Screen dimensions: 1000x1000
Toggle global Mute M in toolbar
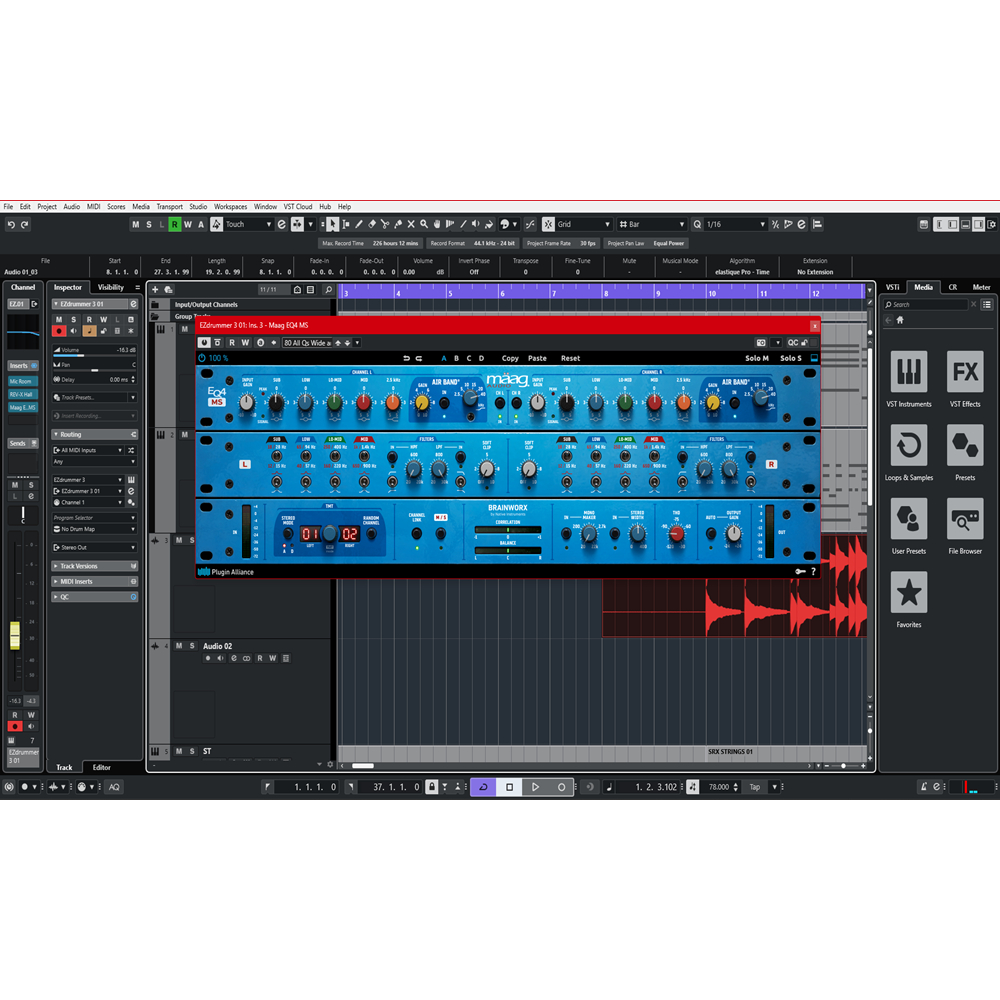point(135,224)
